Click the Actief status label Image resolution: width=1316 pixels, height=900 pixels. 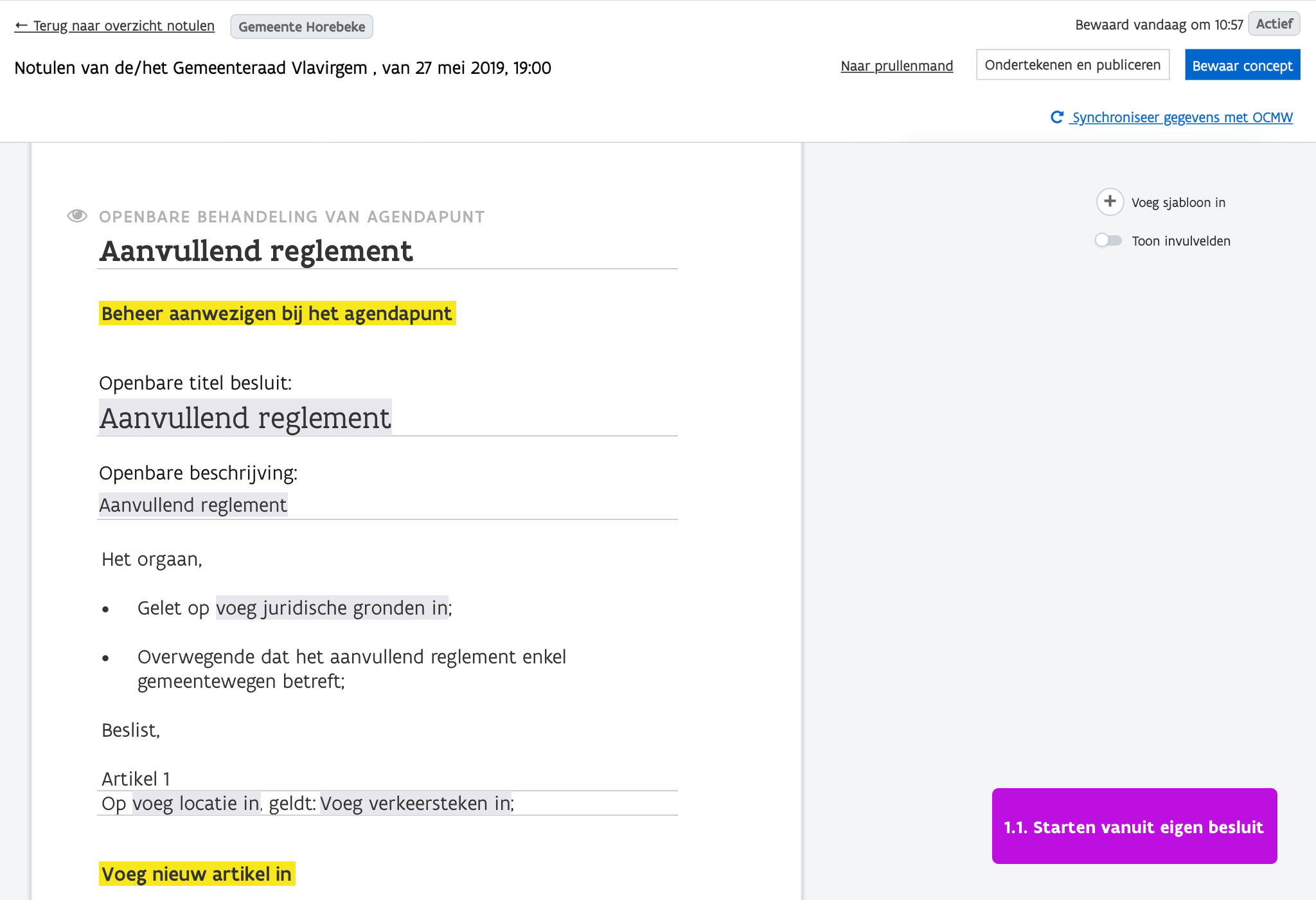(x=1274, y=24)
